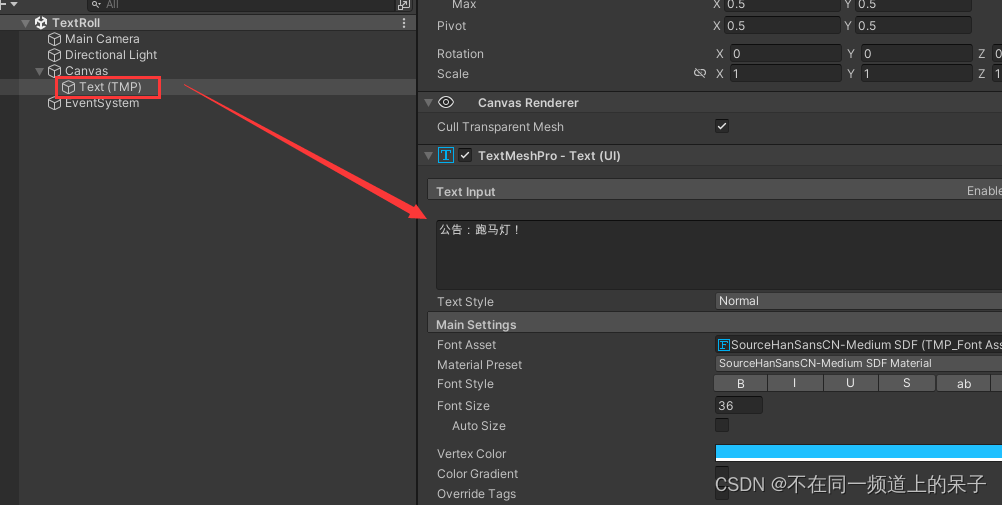Click the EventSystem cube icon

(55, 103)
